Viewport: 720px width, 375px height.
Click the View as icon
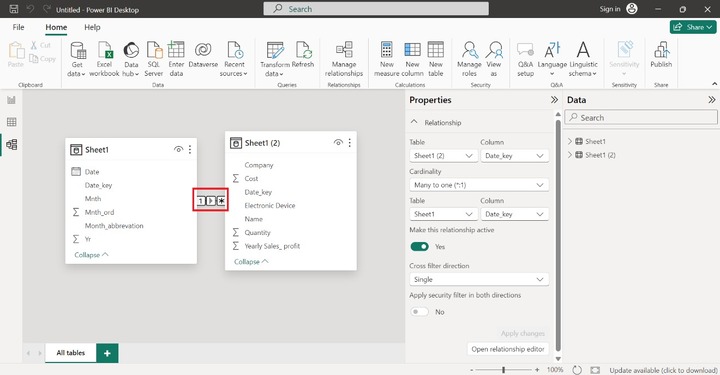point(494,50)
